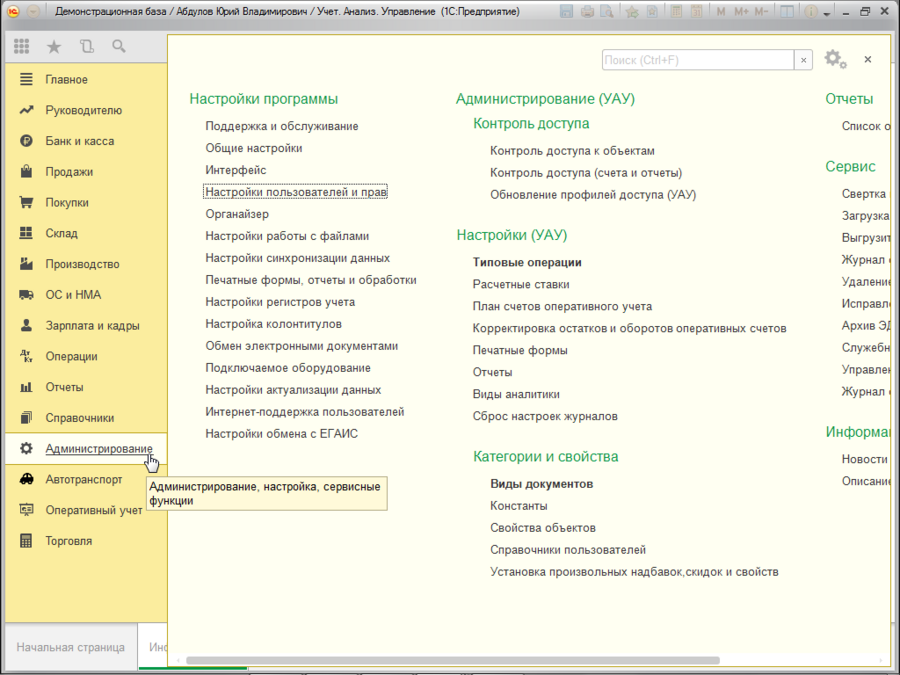This screenshot has height=675, width=900.
Task: Select the Торговля calculator section
Action: [68, 541]
